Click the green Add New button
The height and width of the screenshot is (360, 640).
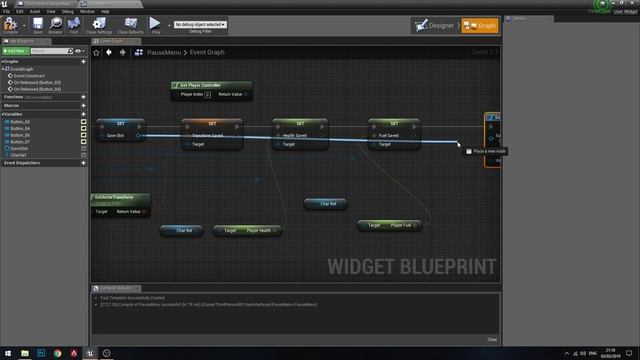16,51
